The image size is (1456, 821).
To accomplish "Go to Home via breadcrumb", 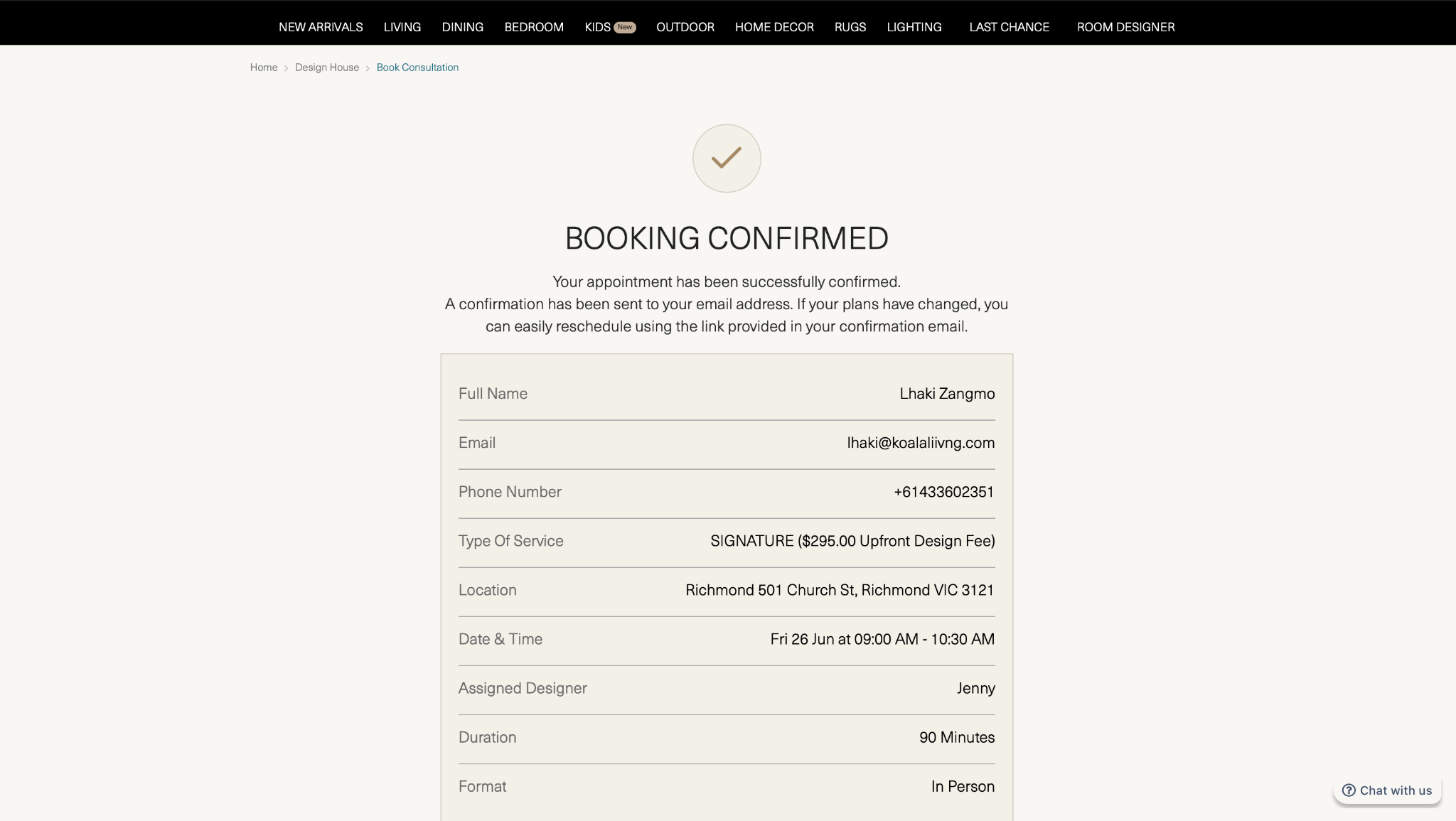I will coord(264,68).
